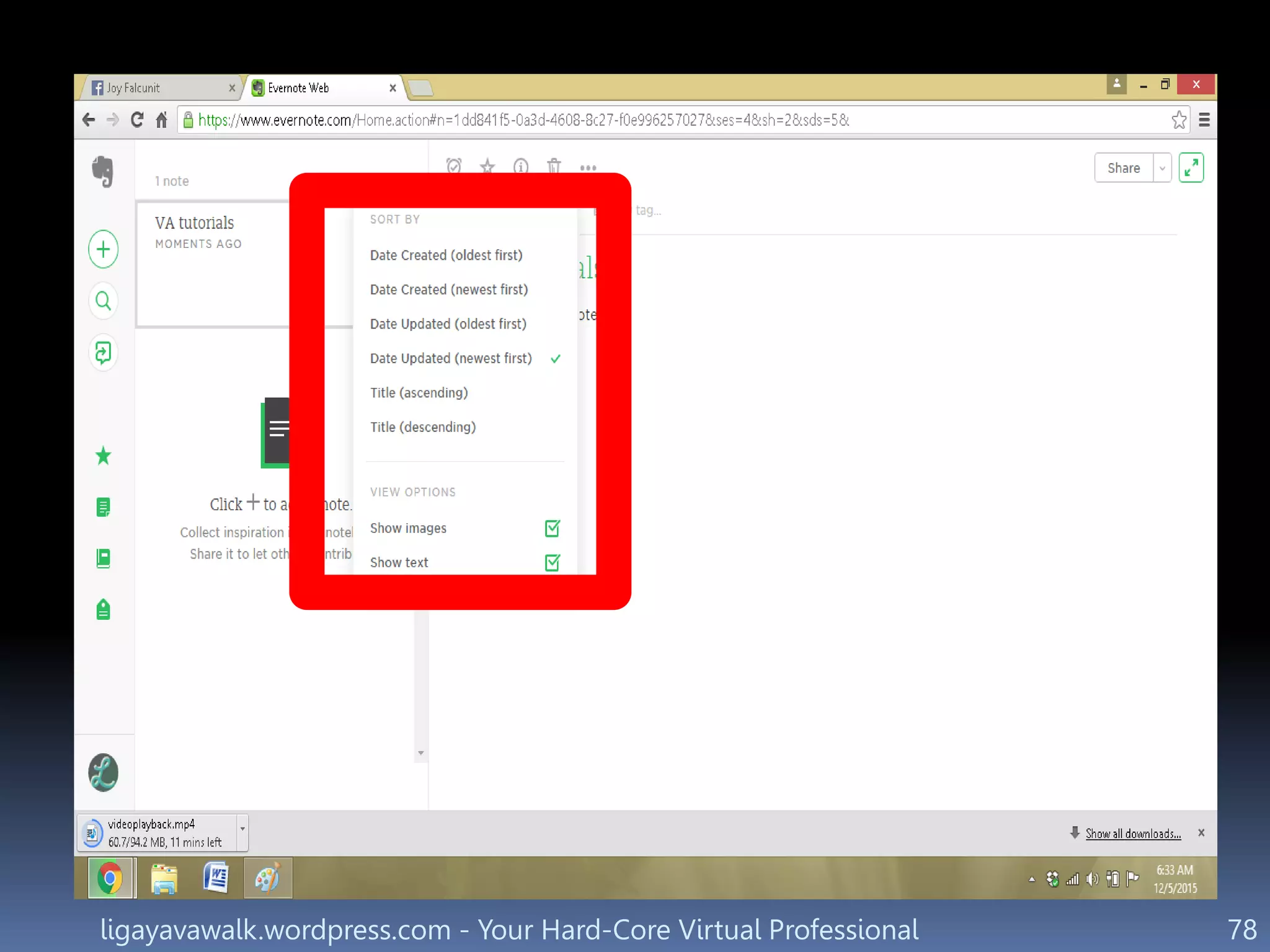Screen dimensions: 1270x952
Task: Open the videoplayback.mp4 download options arrow
Action: (242, 829)
